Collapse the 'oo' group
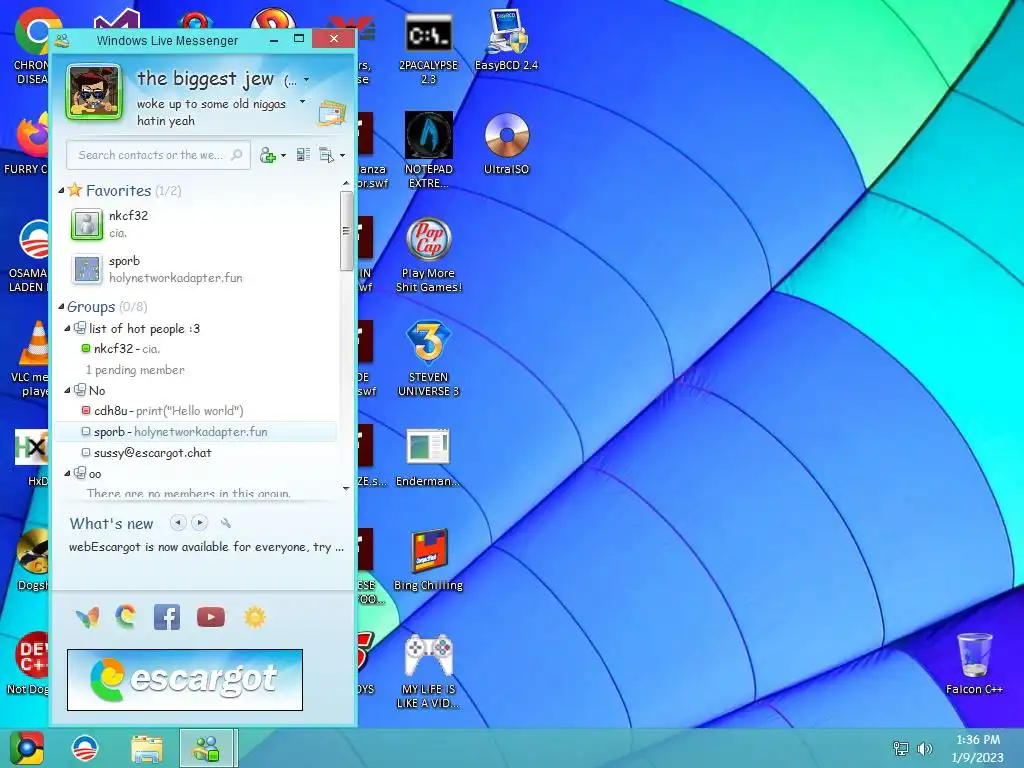Image resolution: width=1024 pixels, height=768 pixels. click(67, 473)
